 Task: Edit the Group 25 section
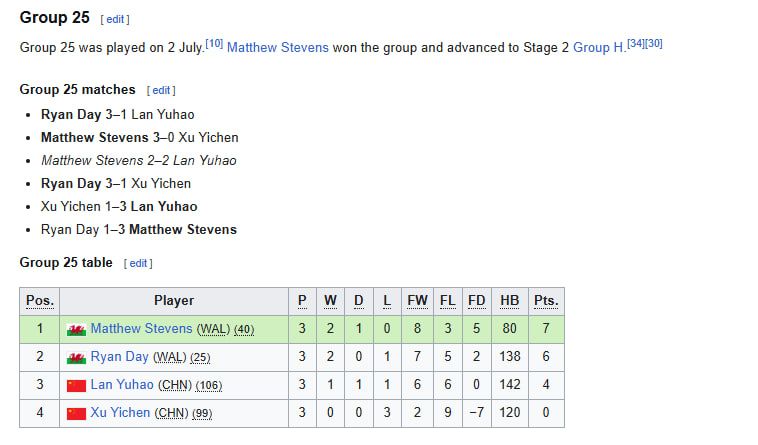pyautogui.click(x=115, y=19)
